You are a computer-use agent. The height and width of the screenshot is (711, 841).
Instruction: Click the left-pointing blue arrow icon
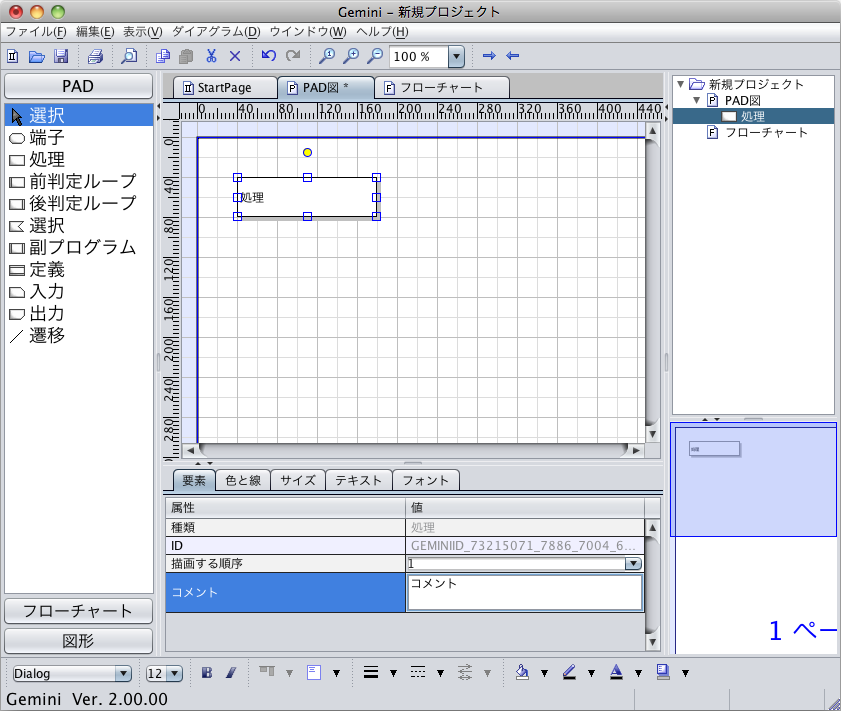513,55
